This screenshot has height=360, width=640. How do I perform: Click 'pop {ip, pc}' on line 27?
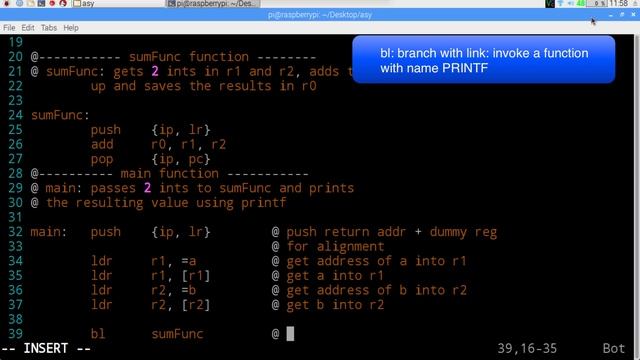pos(150,159)
